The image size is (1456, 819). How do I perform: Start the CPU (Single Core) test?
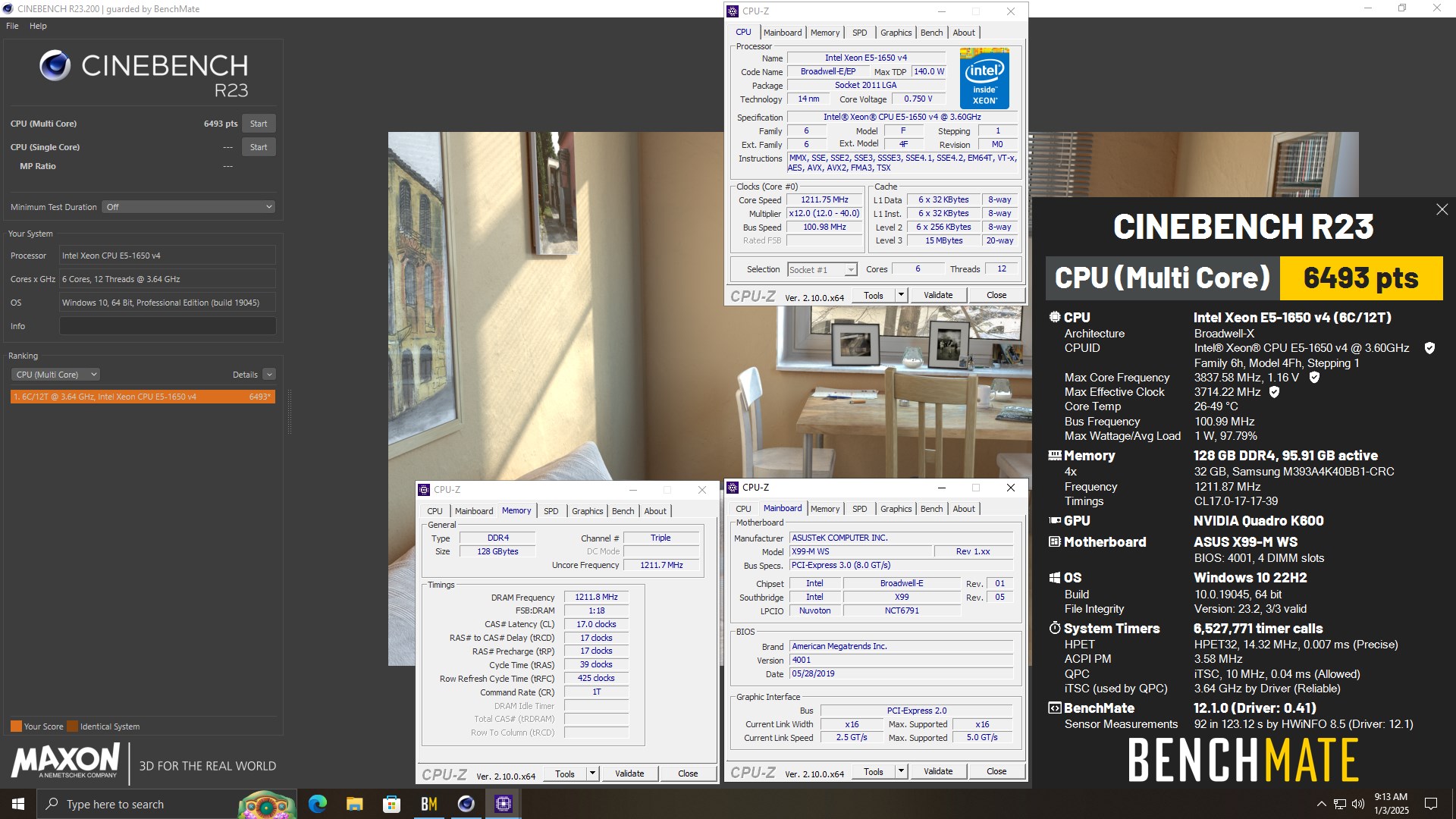pos(259,147)
